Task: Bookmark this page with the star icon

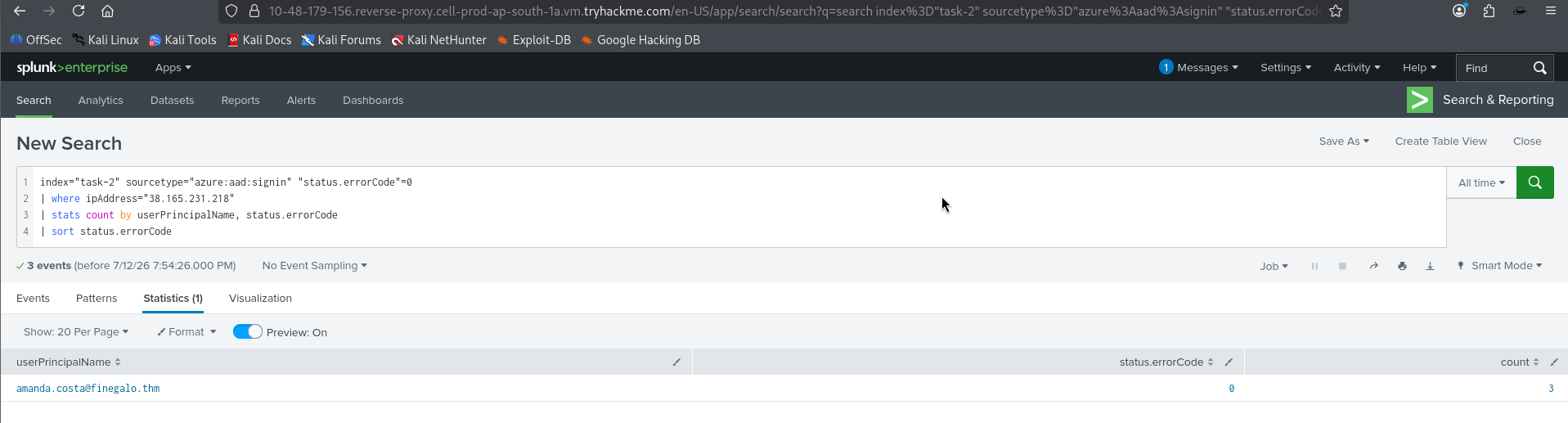Action: [1336, 11]
